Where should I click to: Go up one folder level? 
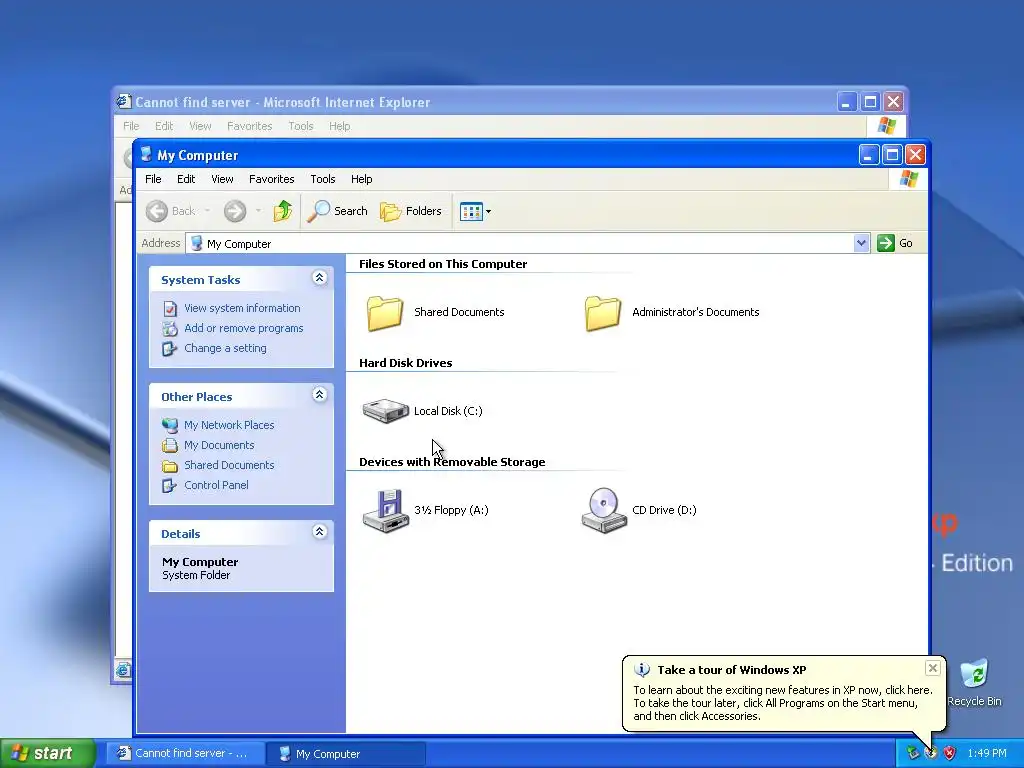(x=282, y=211)
